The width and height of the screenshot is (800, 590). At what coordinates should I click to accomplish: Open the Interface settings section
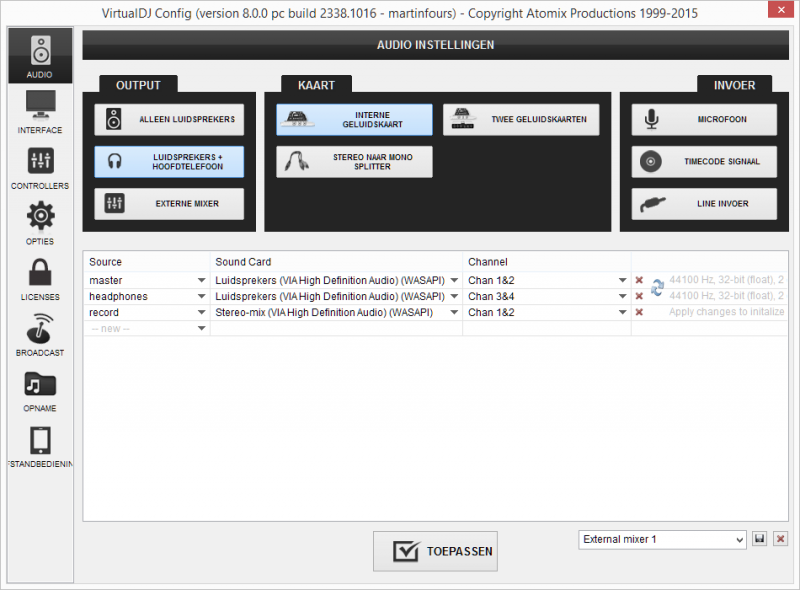(40, 112)
